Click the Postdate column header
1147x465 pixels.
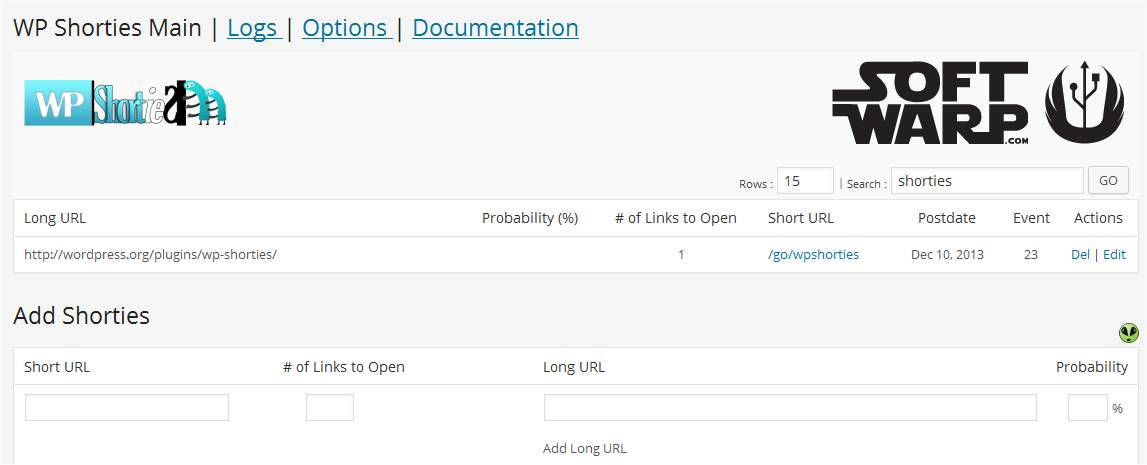946,218
